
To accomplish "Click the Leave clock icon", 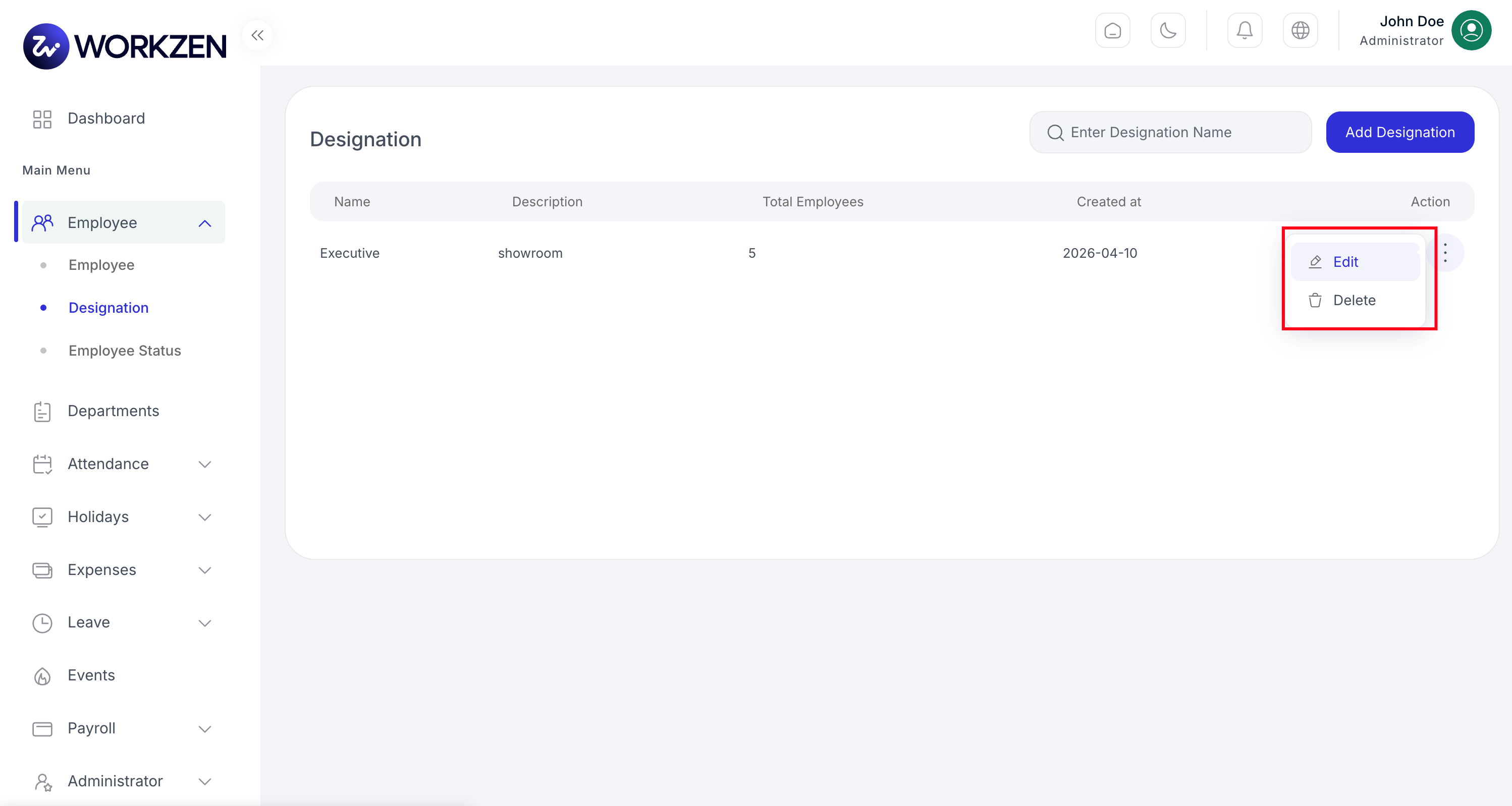I will pos(42,623).
